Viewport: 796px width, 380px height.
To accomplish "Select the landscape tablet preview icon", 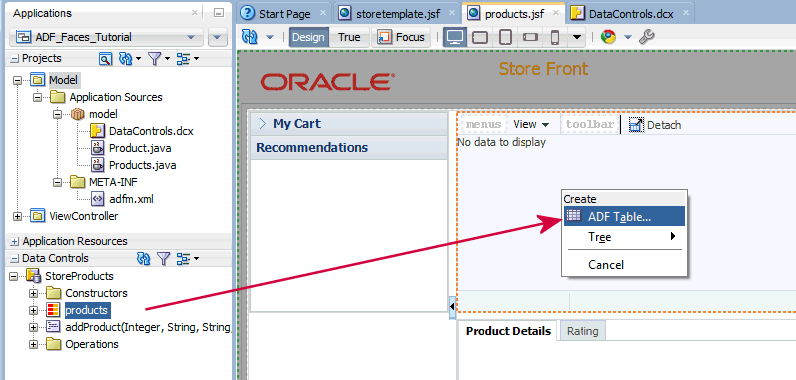I will pos(480,37).
